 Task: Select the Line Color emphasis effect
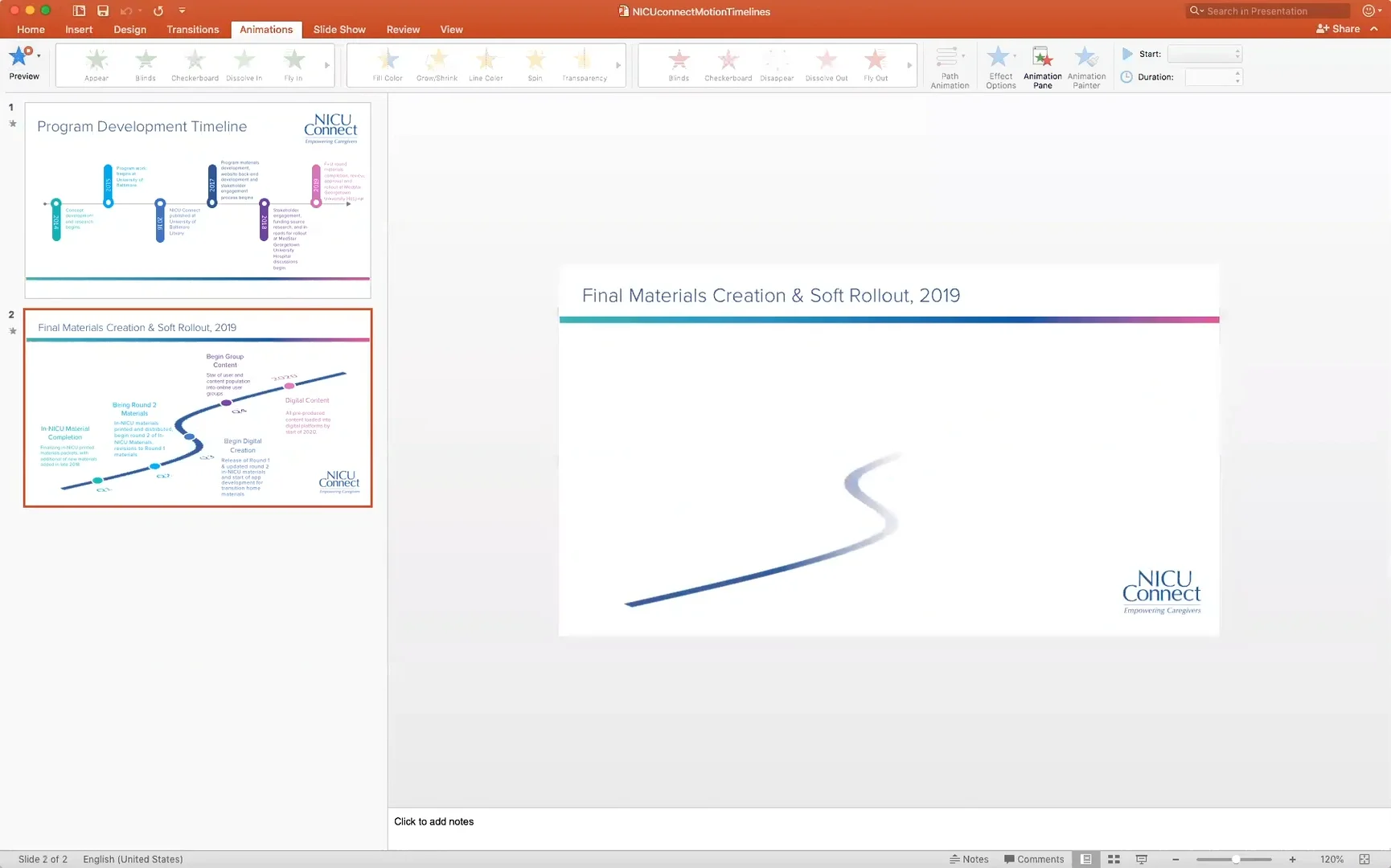coord(486,64)
